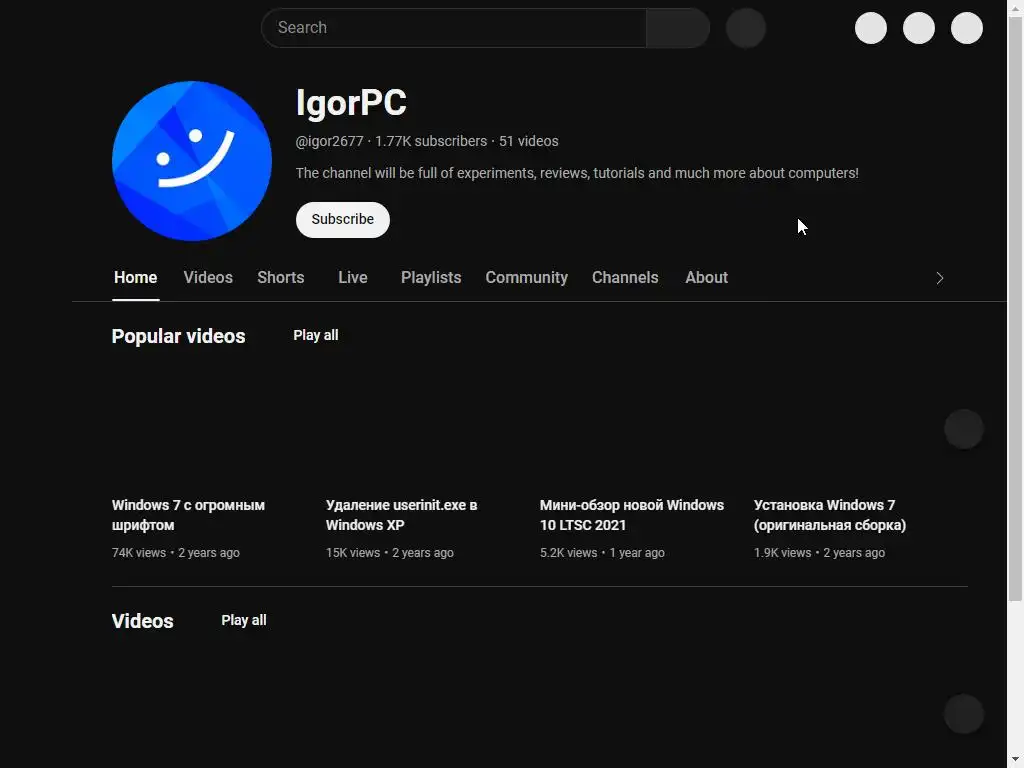Click "15K views • 2 years ago" text

389,552
